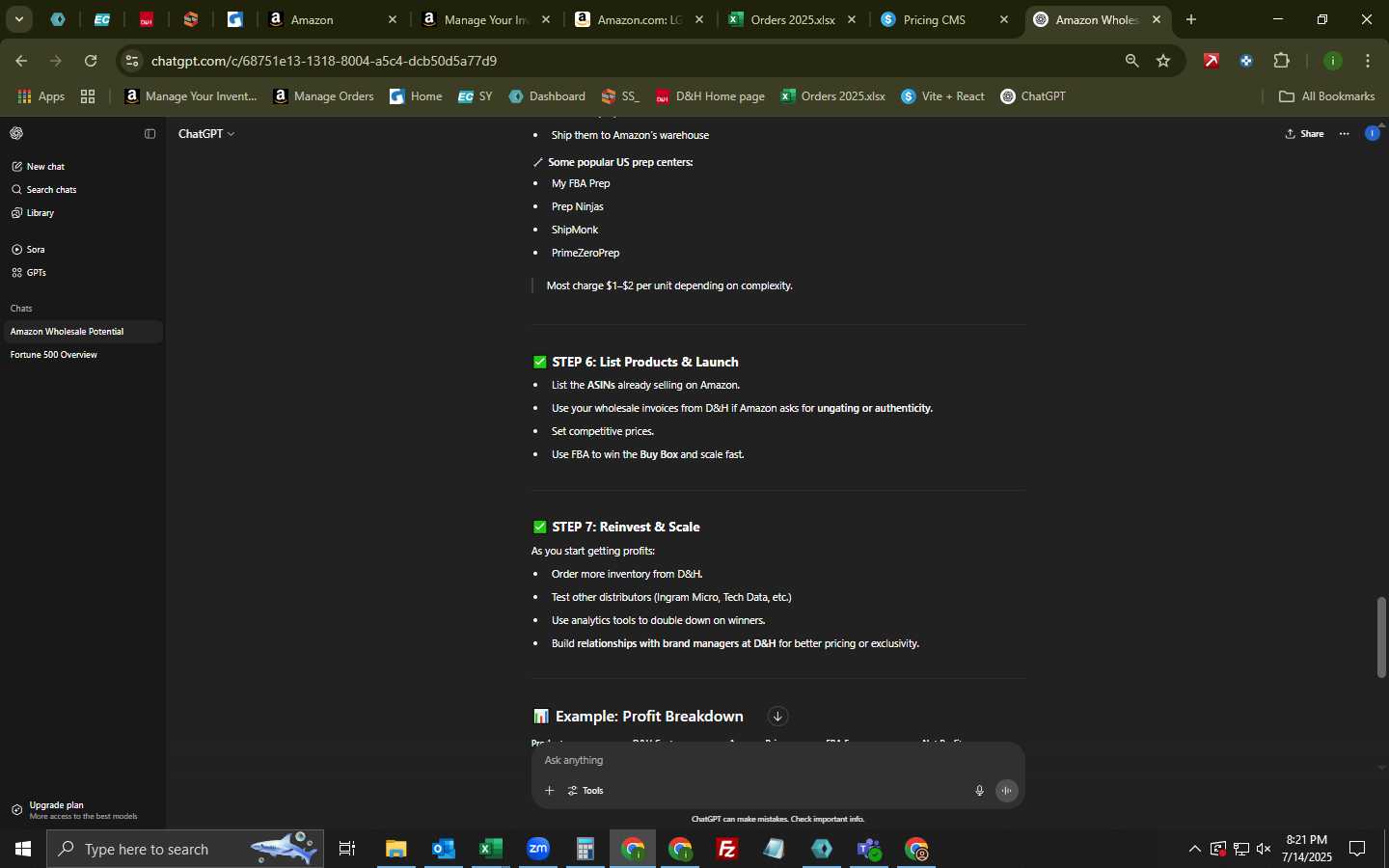This screenshot has width=1389, height=868.
Task: Open the Windows Start menu
Action: [23, 849]
